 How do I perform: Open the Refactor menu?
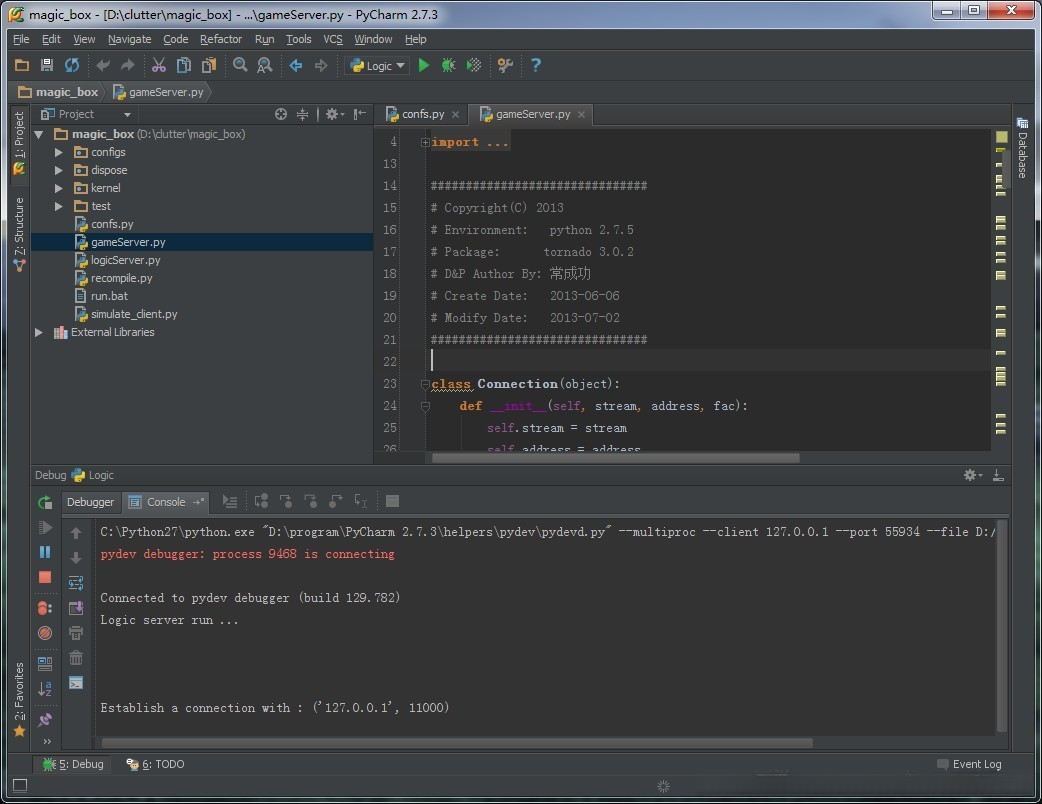(220, 39)
